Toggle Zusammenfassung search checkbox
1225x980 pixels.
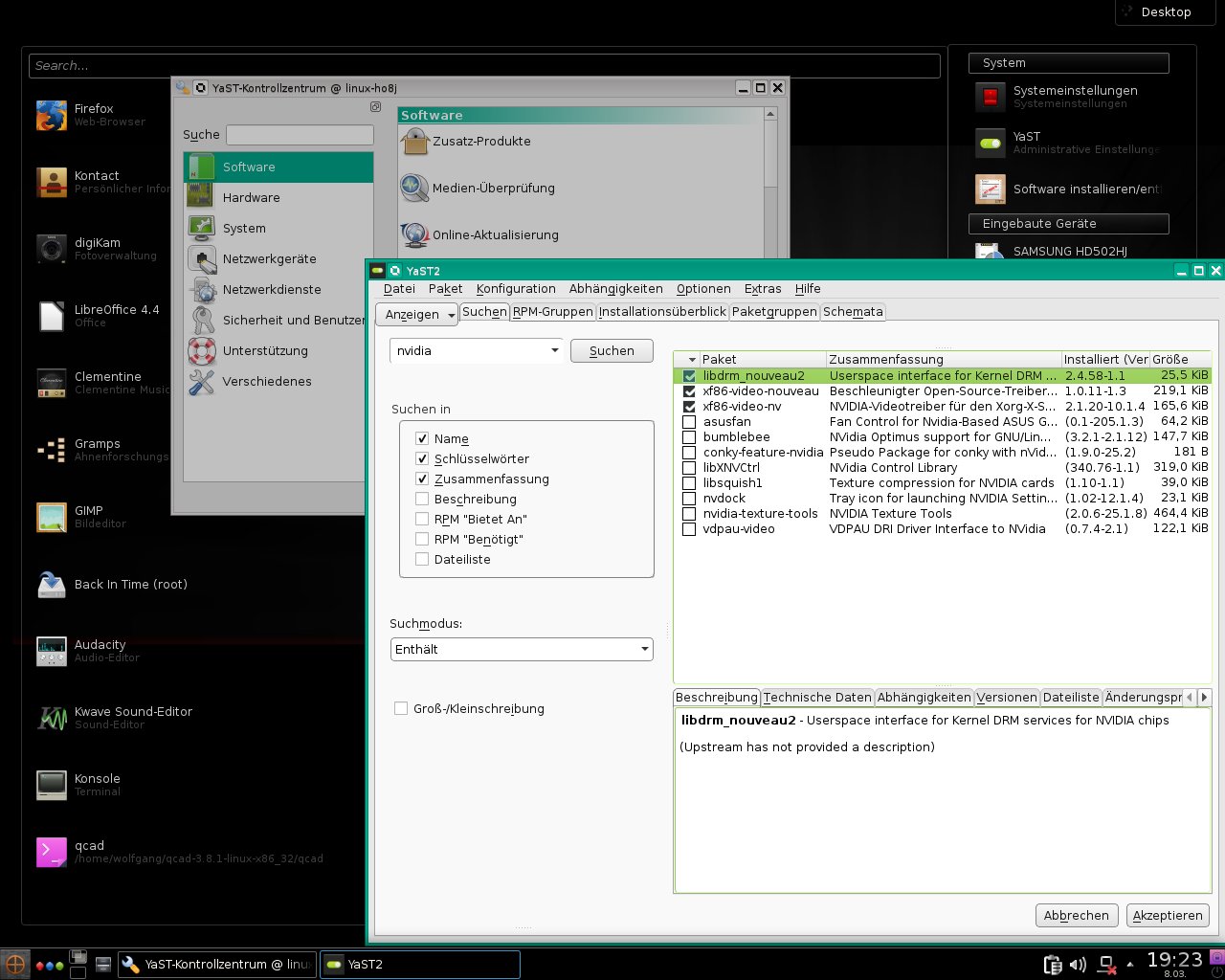tap(422, 479)
